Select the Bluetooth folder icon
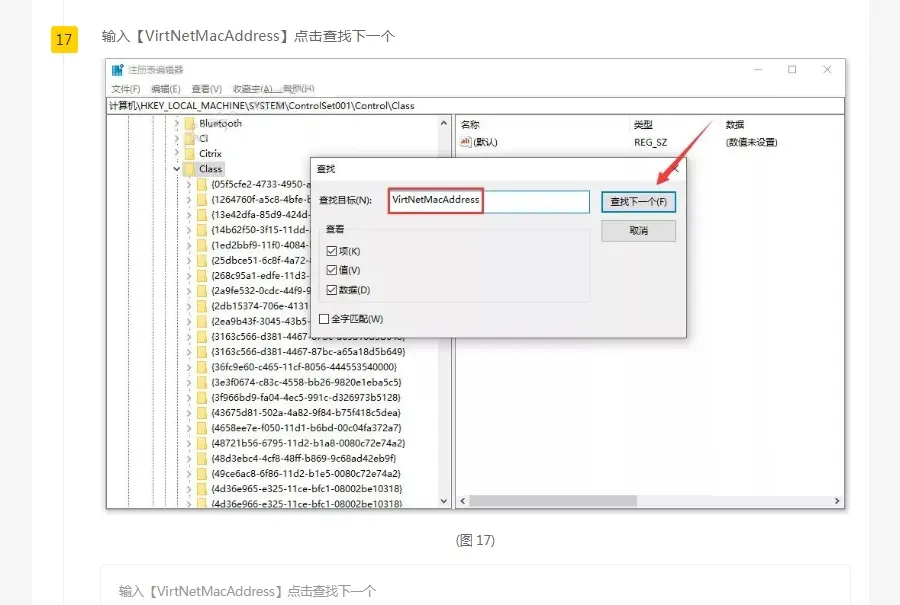 pos(190,123)
